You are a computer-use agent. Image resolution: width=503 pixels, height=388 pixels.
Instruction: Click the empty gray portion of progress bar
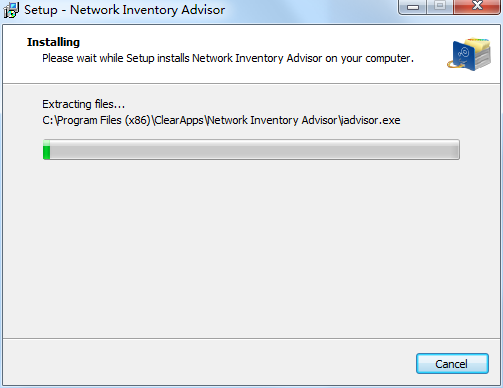point(255,150)
